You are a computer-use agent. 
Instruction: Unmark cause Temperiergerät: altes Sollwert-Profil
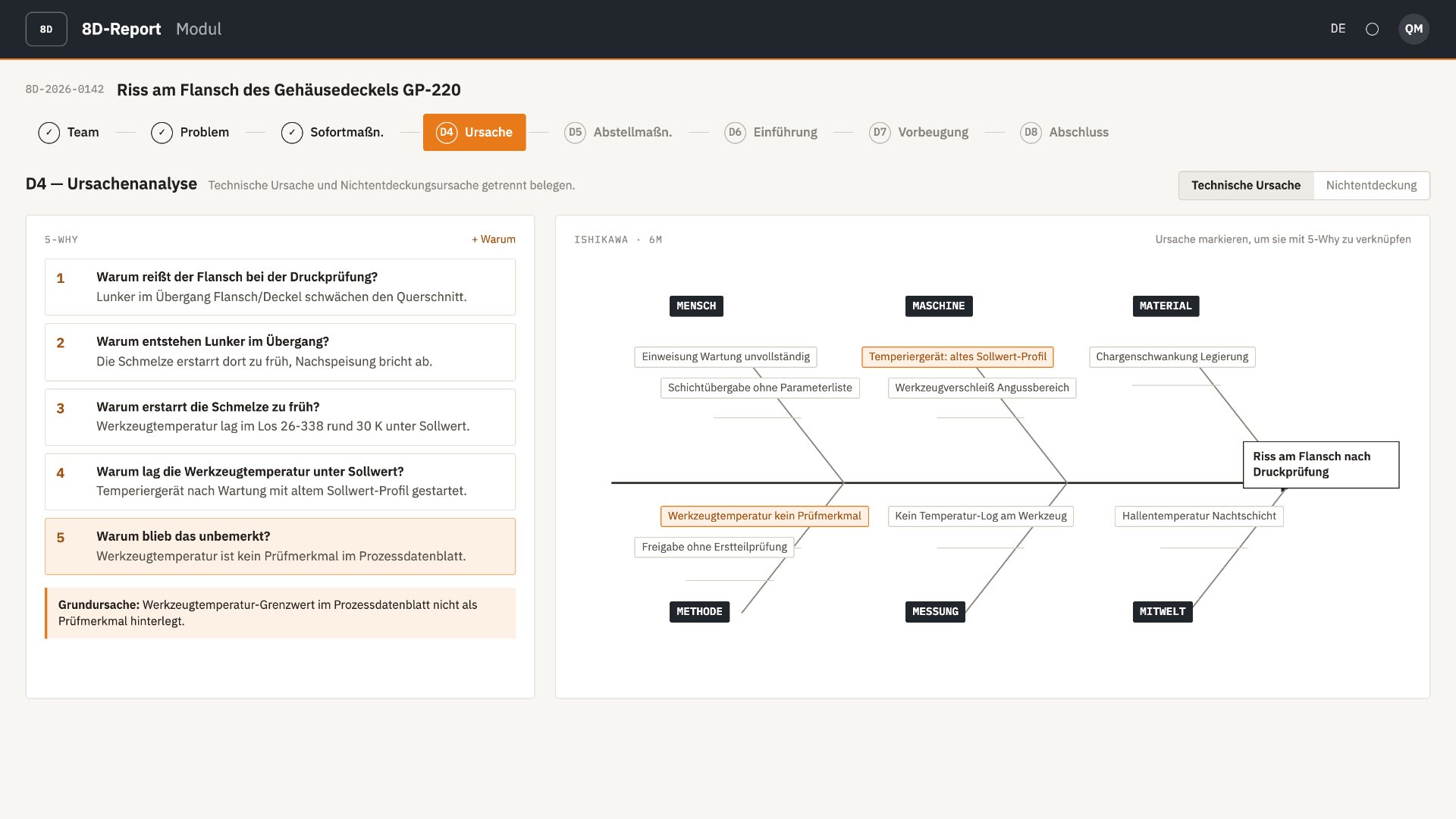[x=958, y=356]
